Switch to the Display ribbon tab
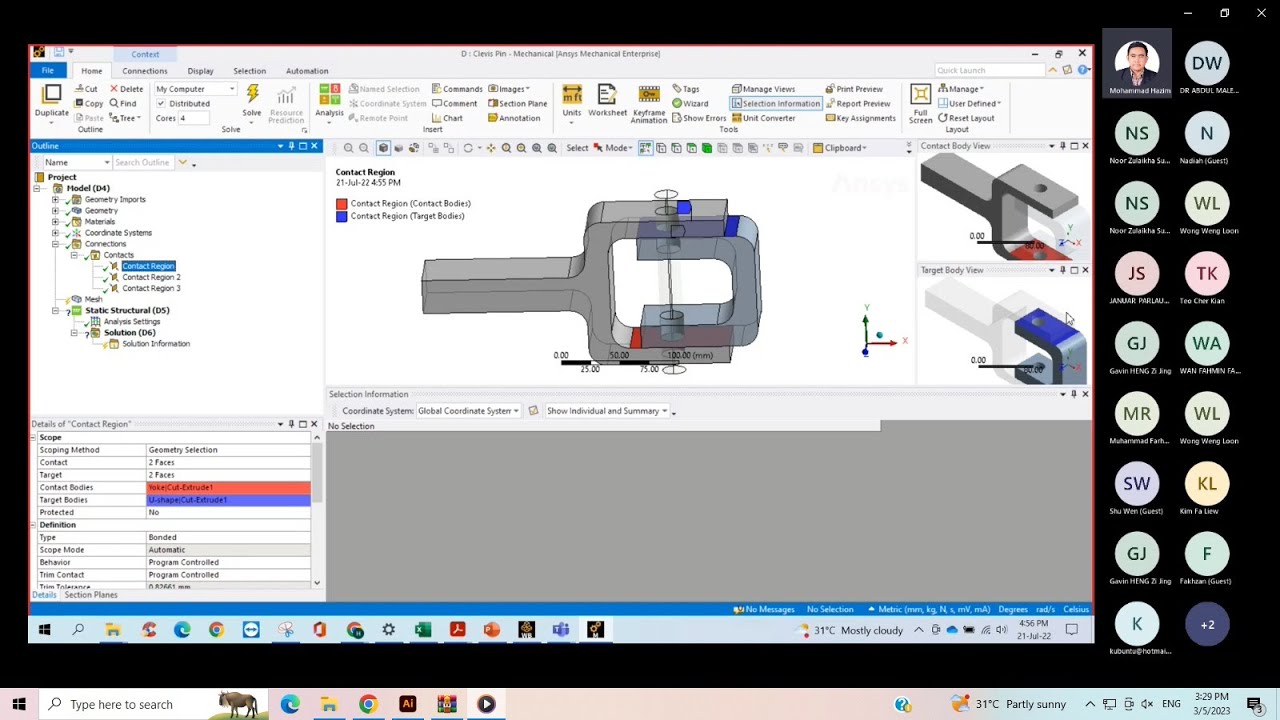 pos(200,71)
